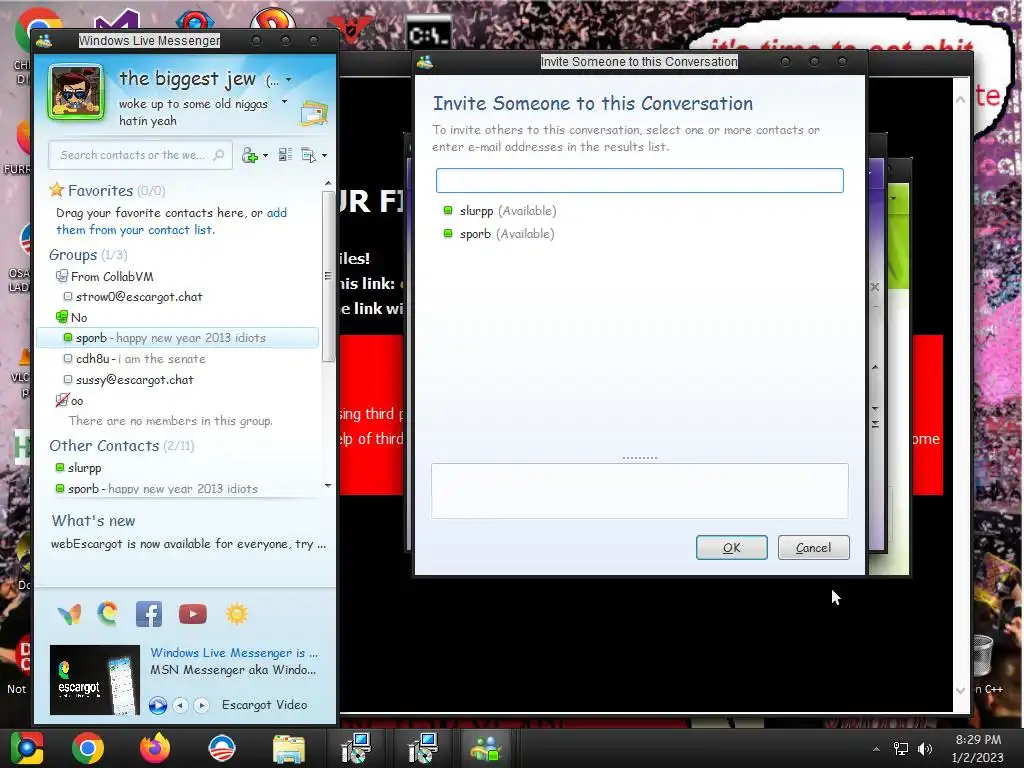This screenshot has width=1024, height=768.
Task: Click the Show menu icon
Action: point(308,155)
